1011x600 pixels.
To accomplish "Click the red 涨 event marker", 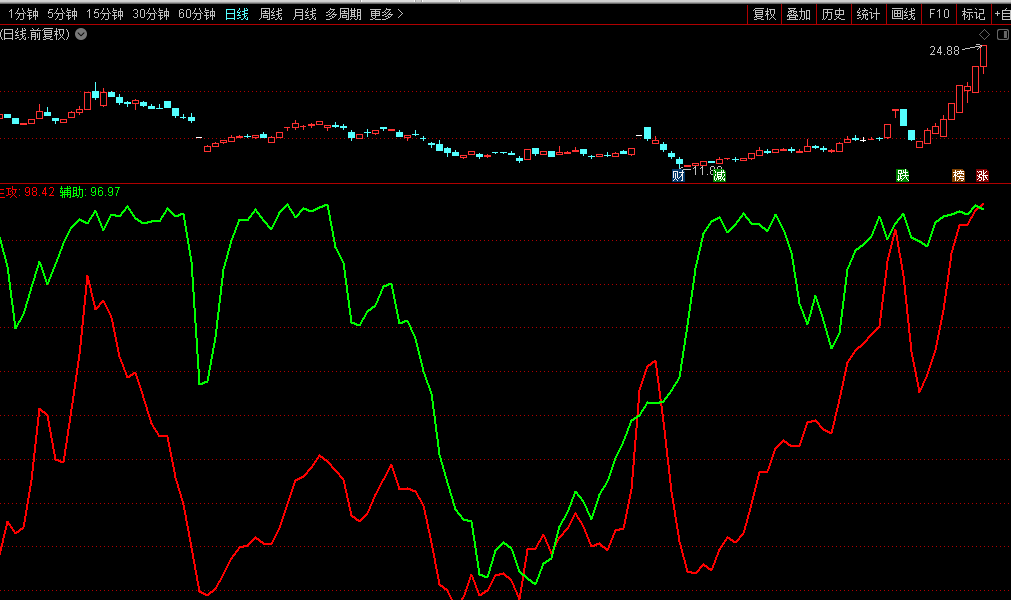I will 982,176.
